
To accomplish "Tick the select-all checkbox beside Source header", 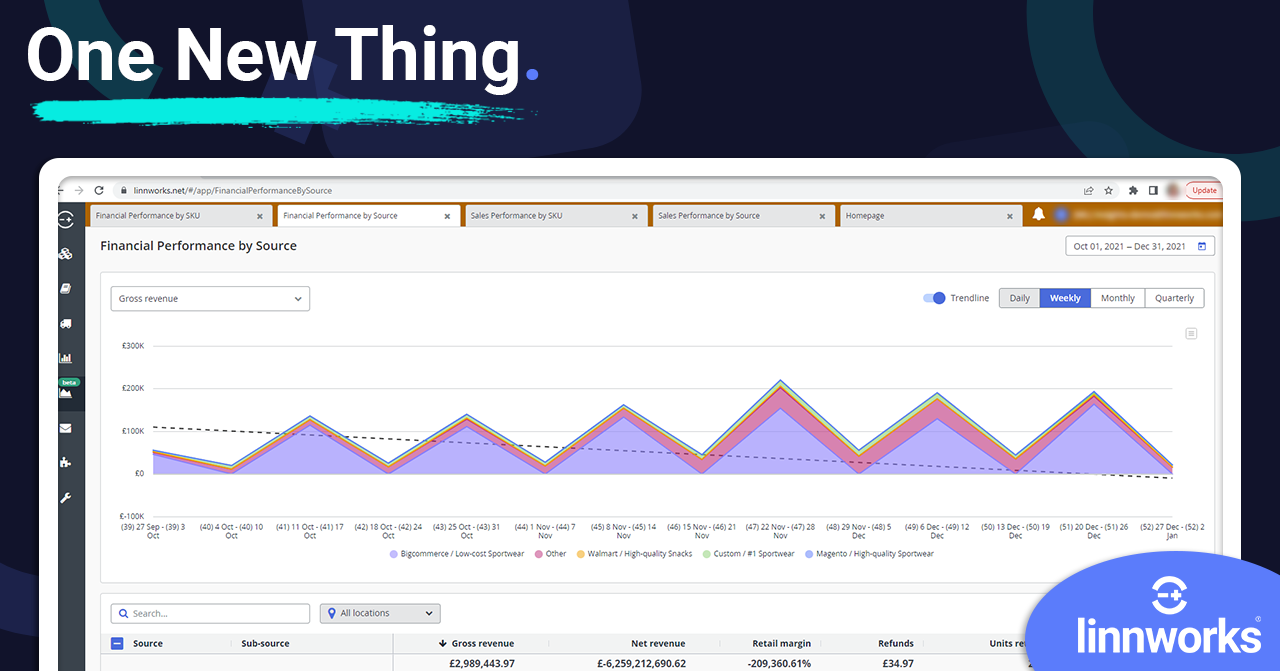I will (117, 644).
